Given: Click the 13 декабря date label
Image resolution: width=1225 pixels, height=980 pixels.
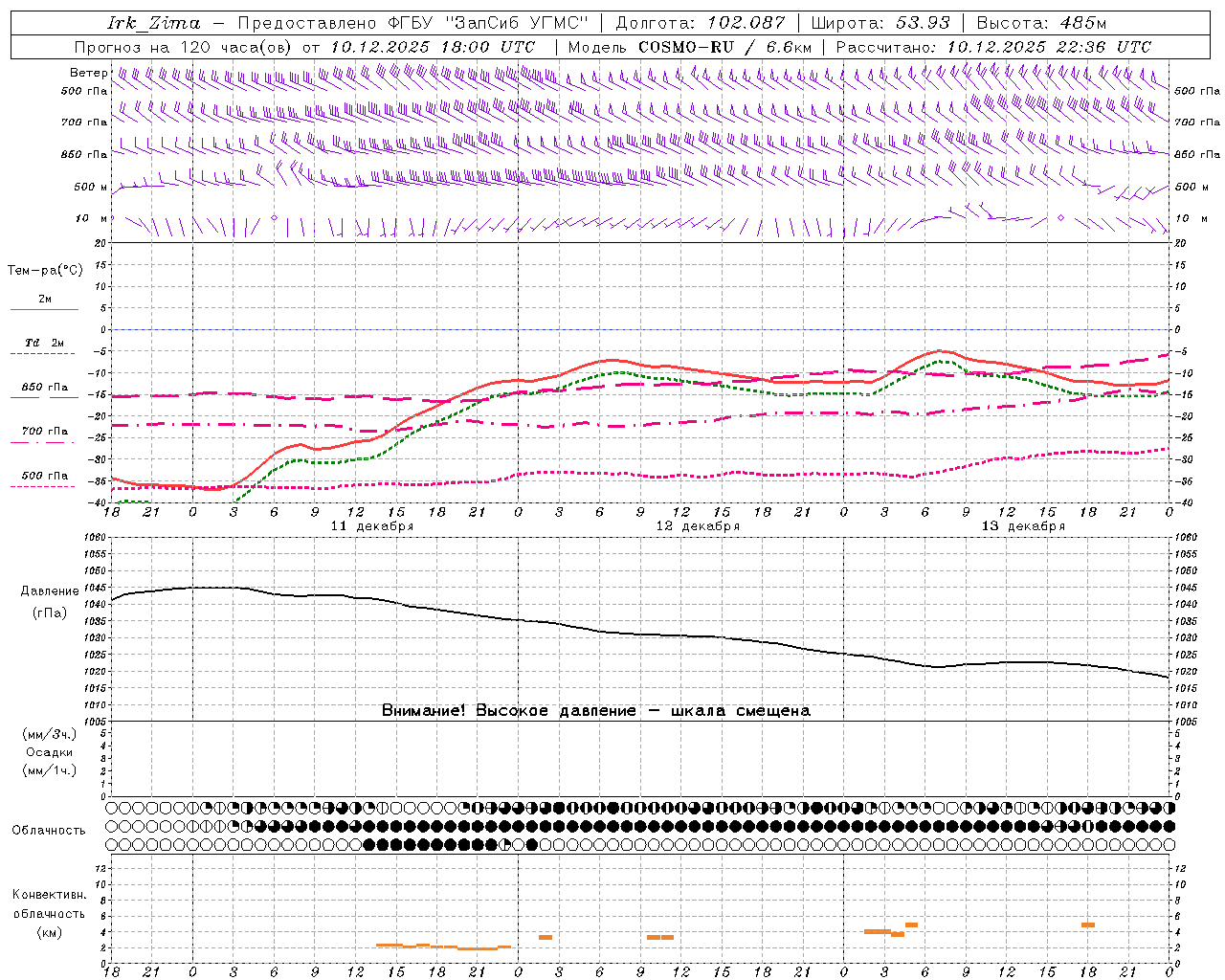Looking at the screenshot, I should [1023, 526].
